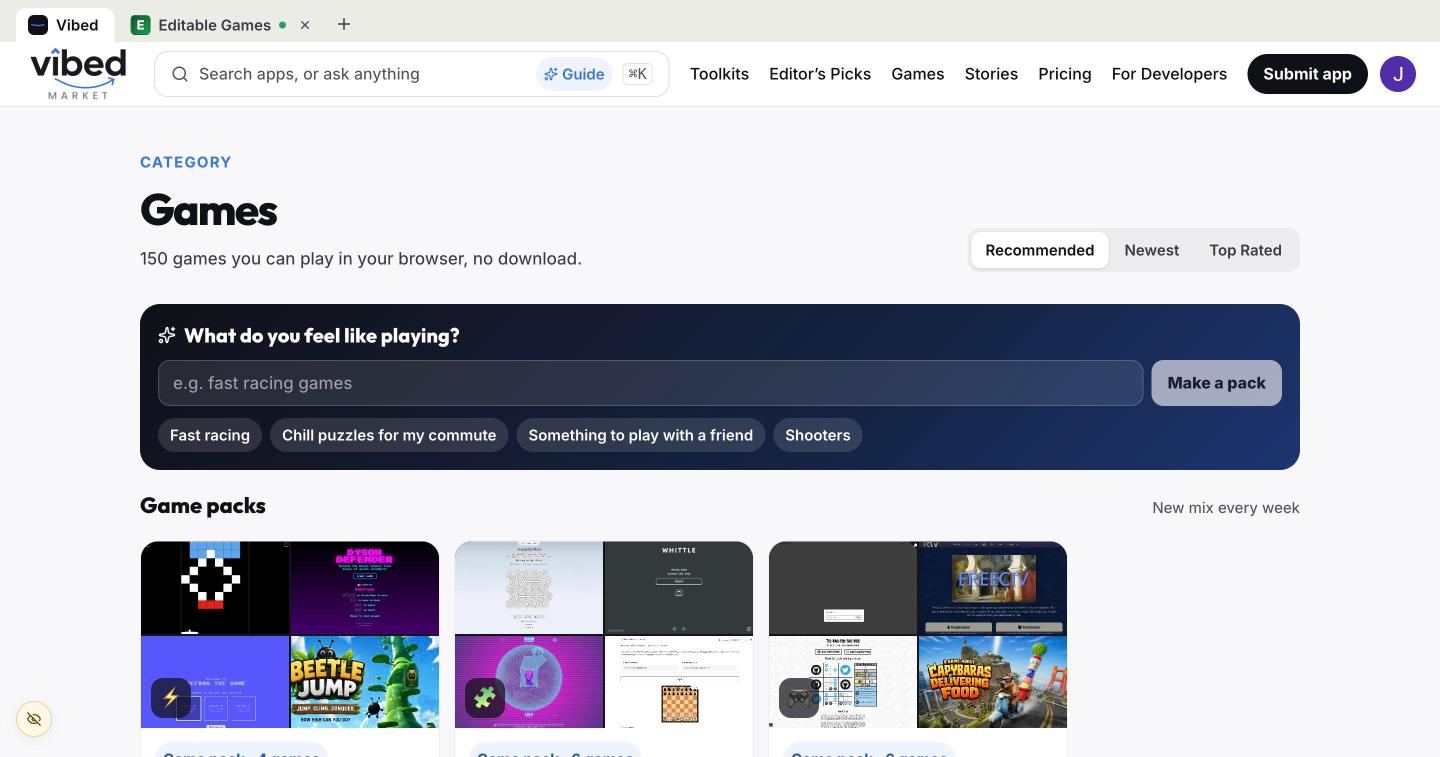This screenshot has width=1440, height=757.
Task: Open the Guide sparkle button
Action: coord(574,74)
